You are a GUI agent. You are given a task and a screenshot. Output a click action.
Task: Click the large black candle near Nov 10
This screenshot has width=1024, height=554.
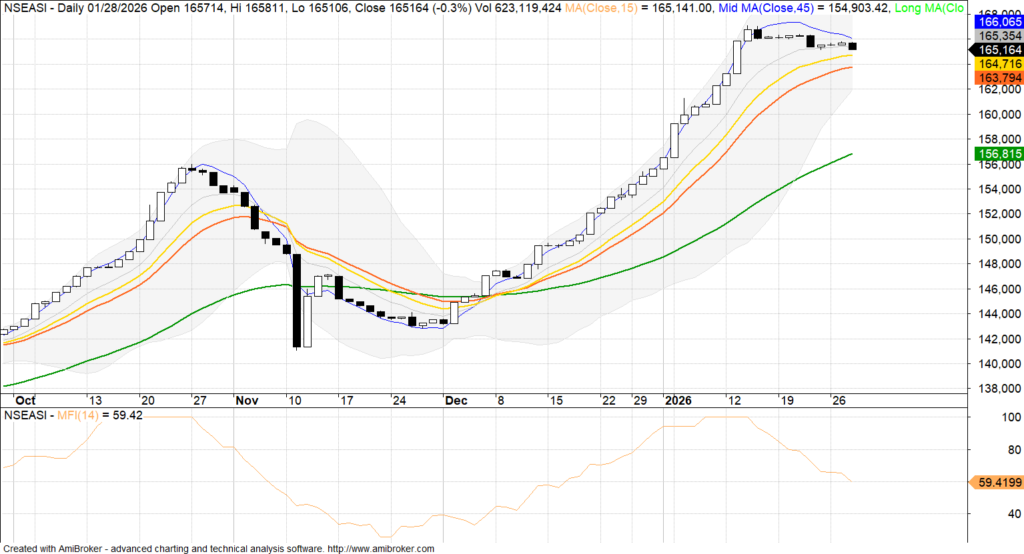297,300
